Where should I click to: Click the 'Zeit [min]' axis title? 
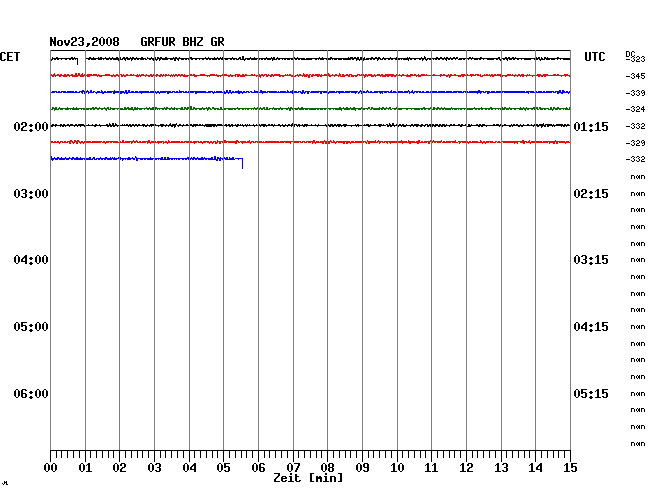click(x=308, y=478)
